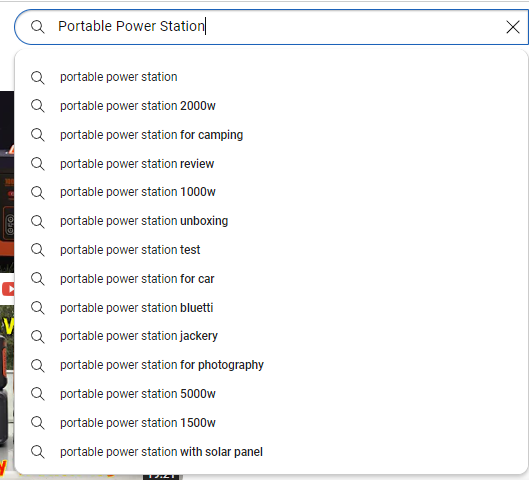The width and height of the screenshot is (529, 480).
Task: Select suggestion 'portable power station 2000w'
Action: [x=271, y=106]
